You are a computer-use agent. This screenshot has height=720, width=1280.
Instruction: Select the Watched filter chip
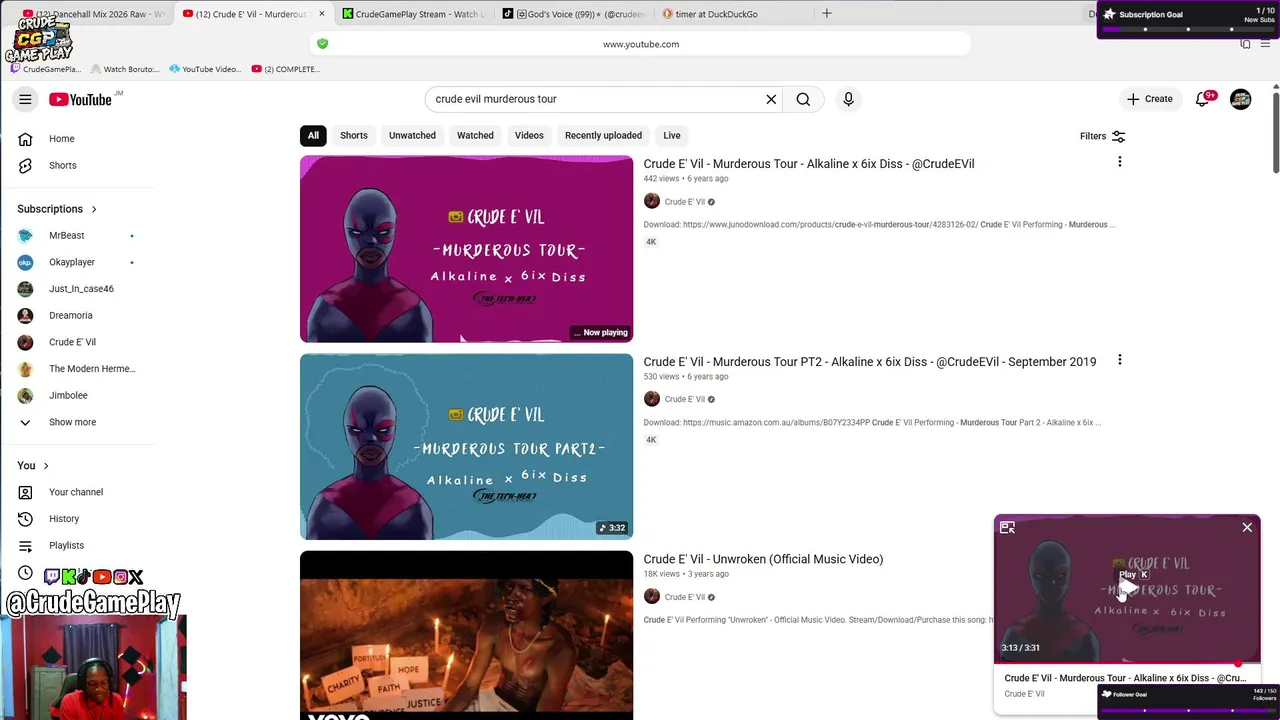coord(475,136)
